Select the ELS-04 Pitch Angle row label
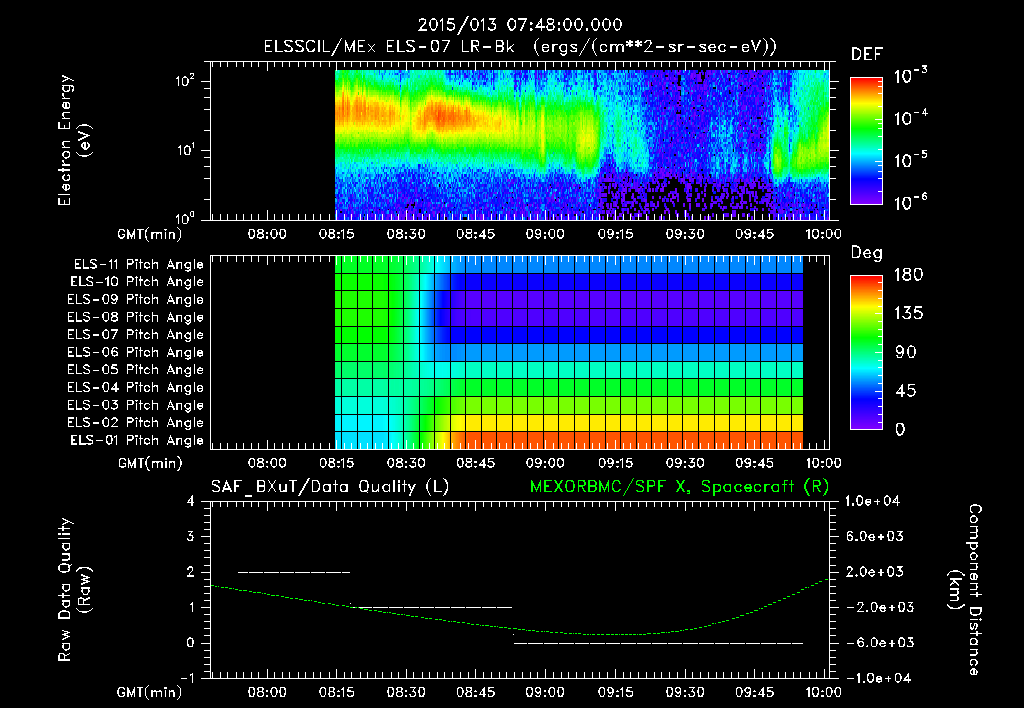This screenshot has height=708, width=1024. 136,387
